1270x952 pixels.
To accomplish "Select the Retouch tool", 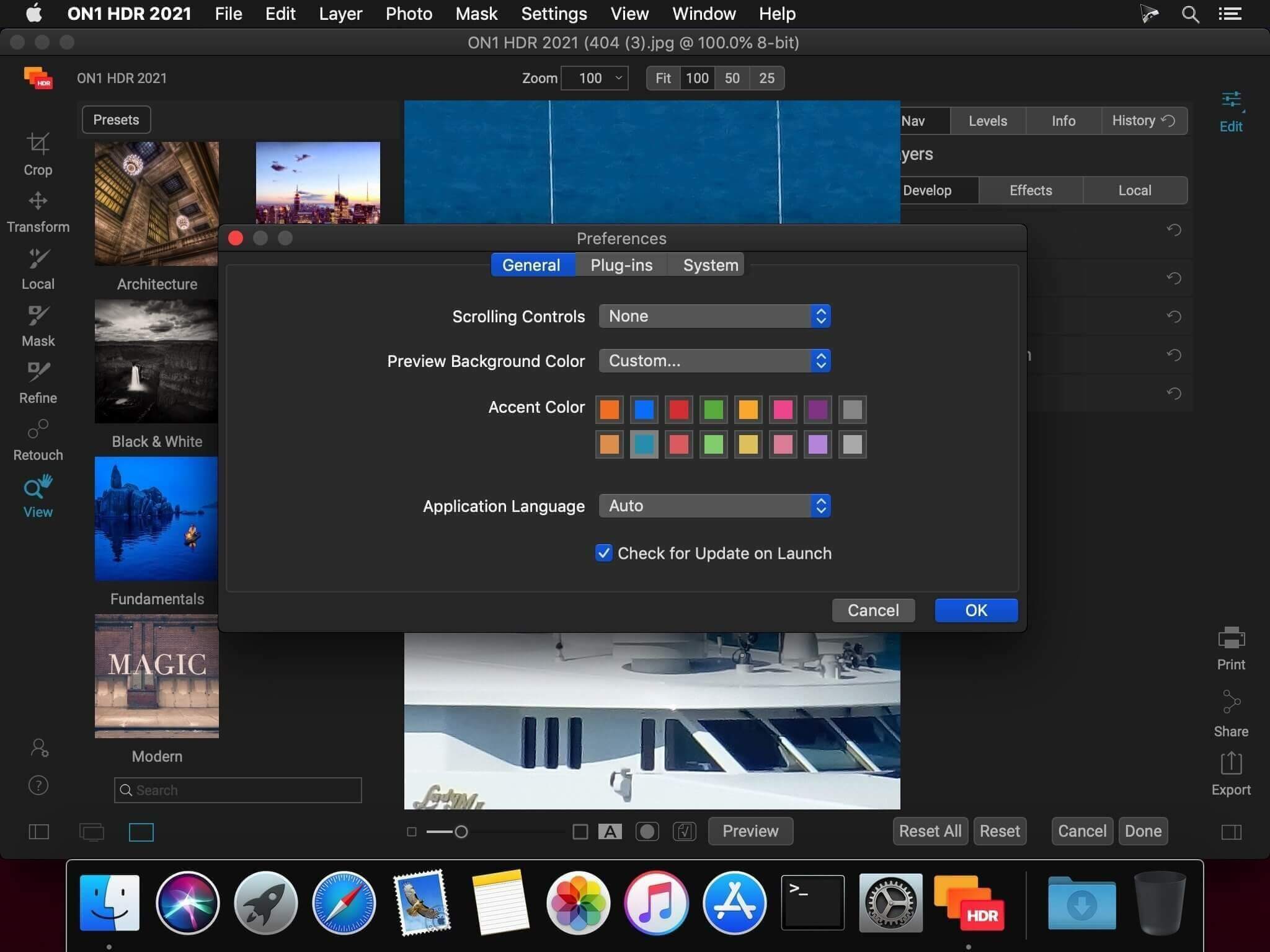I will tap(38, 440).
